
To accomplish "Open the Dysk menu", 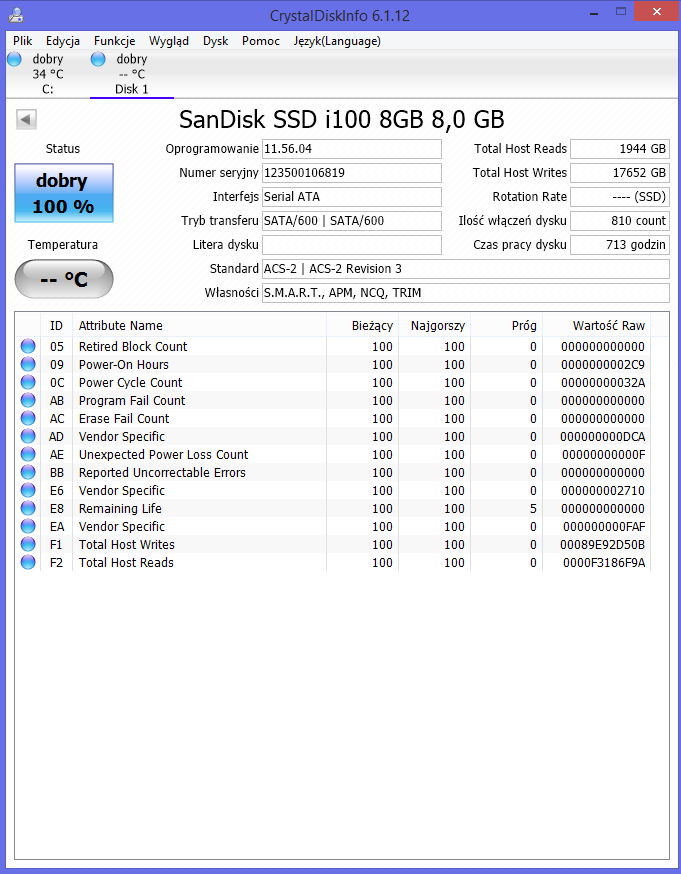I will [215, 41].
